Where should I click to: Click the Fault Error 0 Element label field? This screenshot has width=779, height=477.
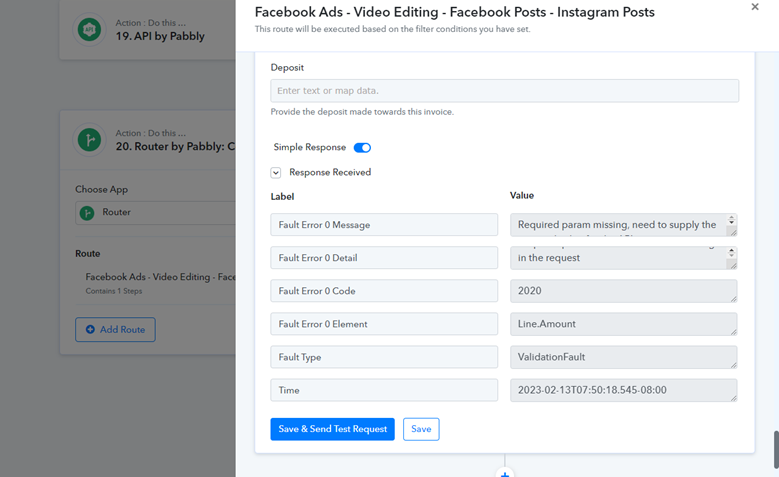pos(384,324)
